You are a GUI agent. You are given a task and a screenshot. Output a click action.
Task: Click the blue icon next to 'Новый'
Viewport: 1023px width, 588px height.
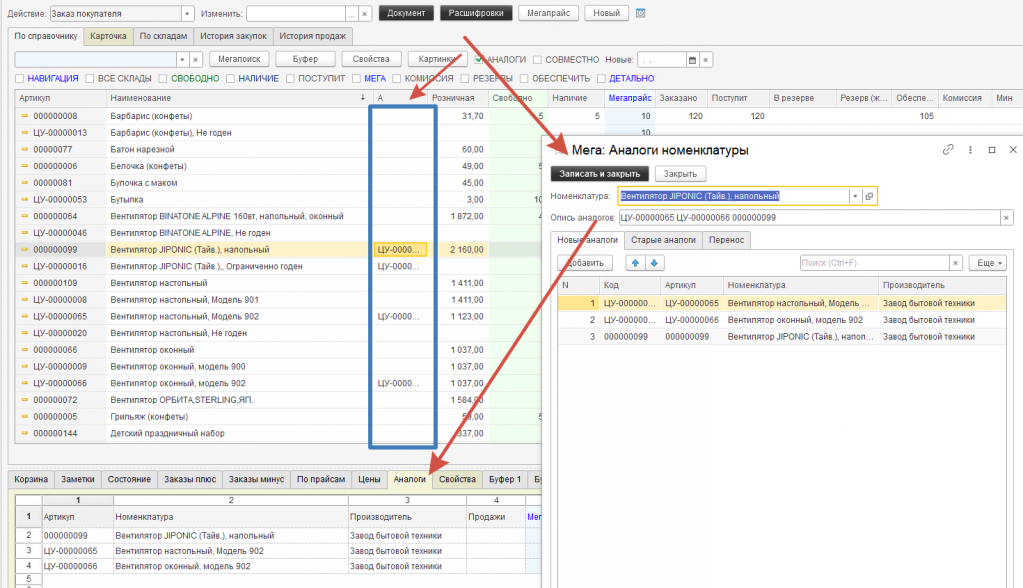click(x=641, y=13)
